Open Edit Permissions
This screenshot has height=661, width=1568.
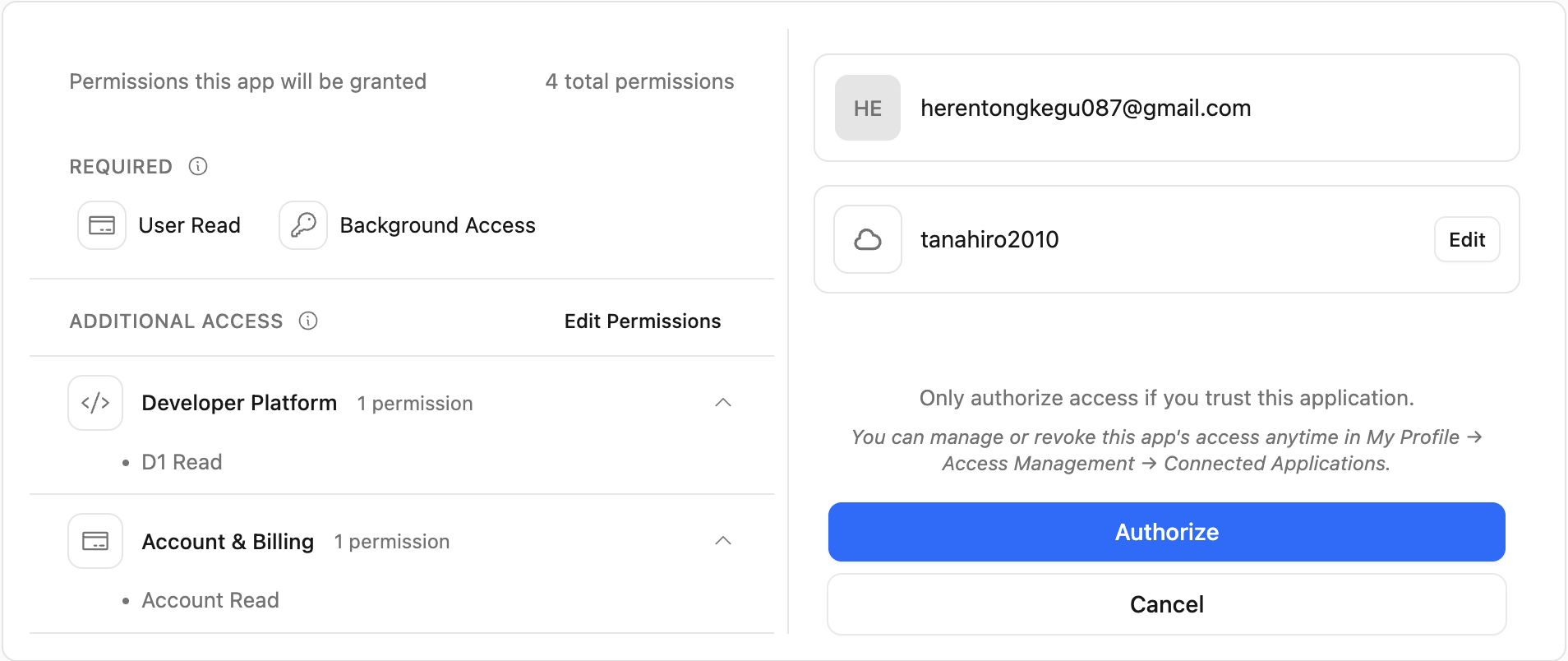coord(643,321)
